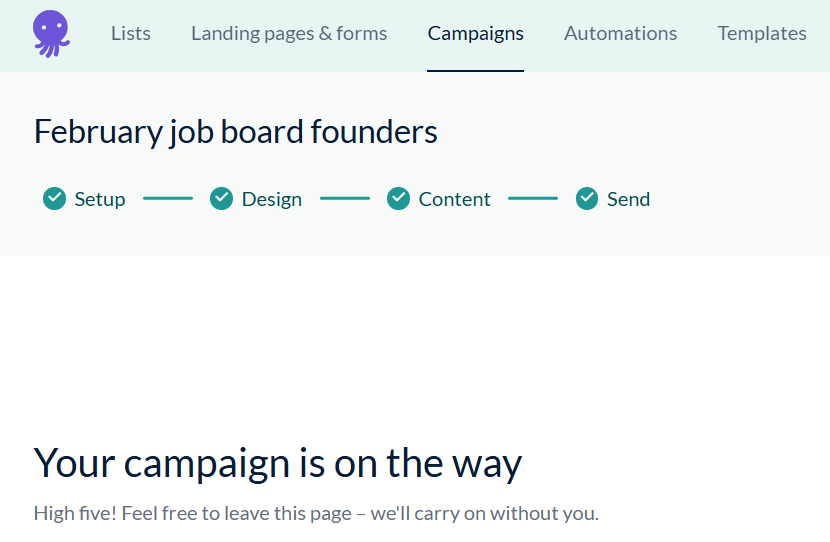830x542 pixels.
Task: Click progress line between Content and Send
Action: [532, 199]
